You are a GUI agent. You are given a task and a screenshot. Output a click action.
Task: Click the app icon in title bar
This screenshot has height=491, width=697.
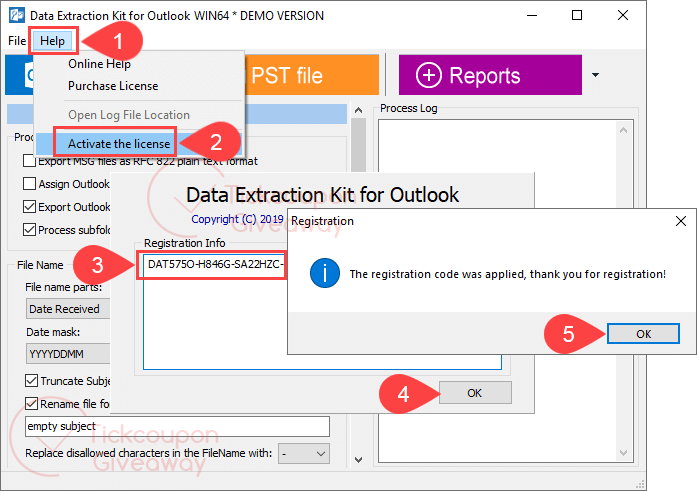tap(17, 15)
